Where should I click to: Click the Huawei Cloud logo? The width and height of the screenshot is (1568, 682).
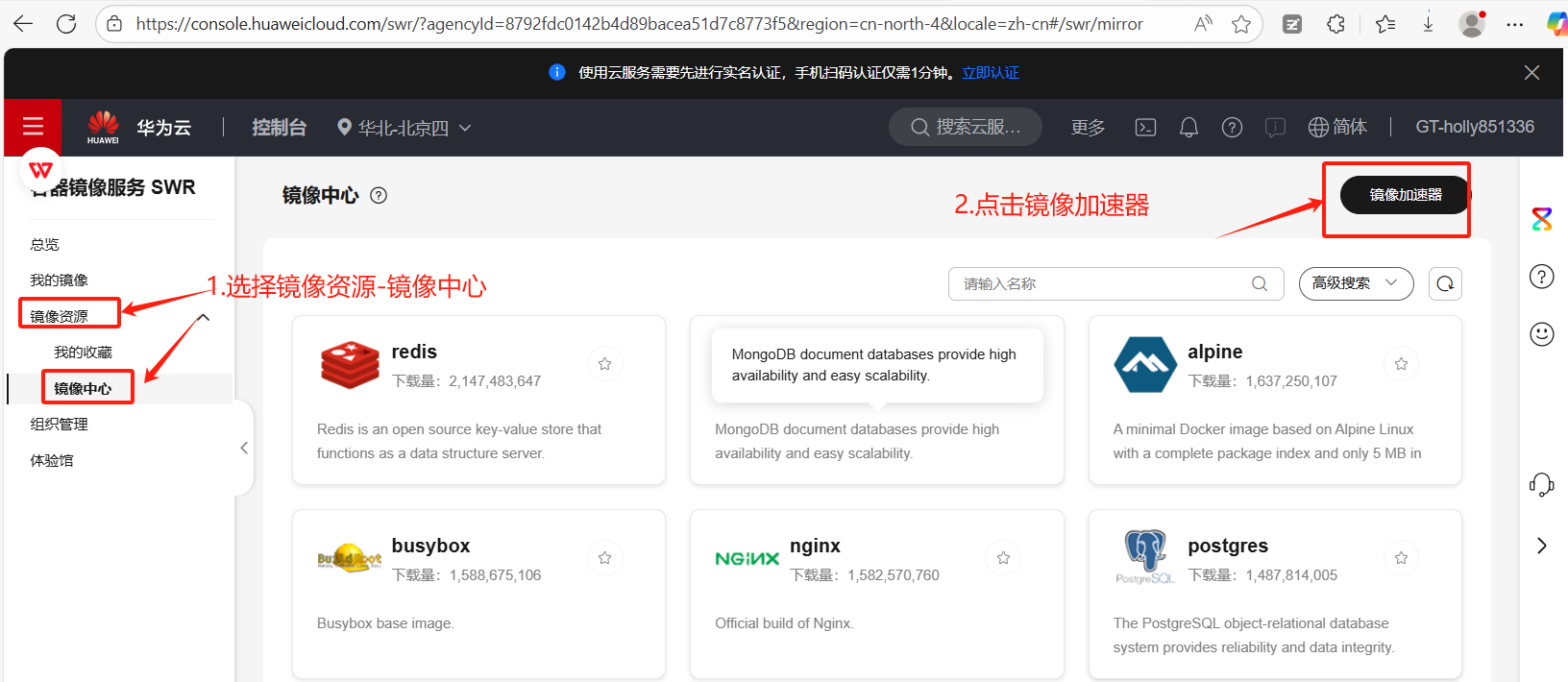pos(103,127)
